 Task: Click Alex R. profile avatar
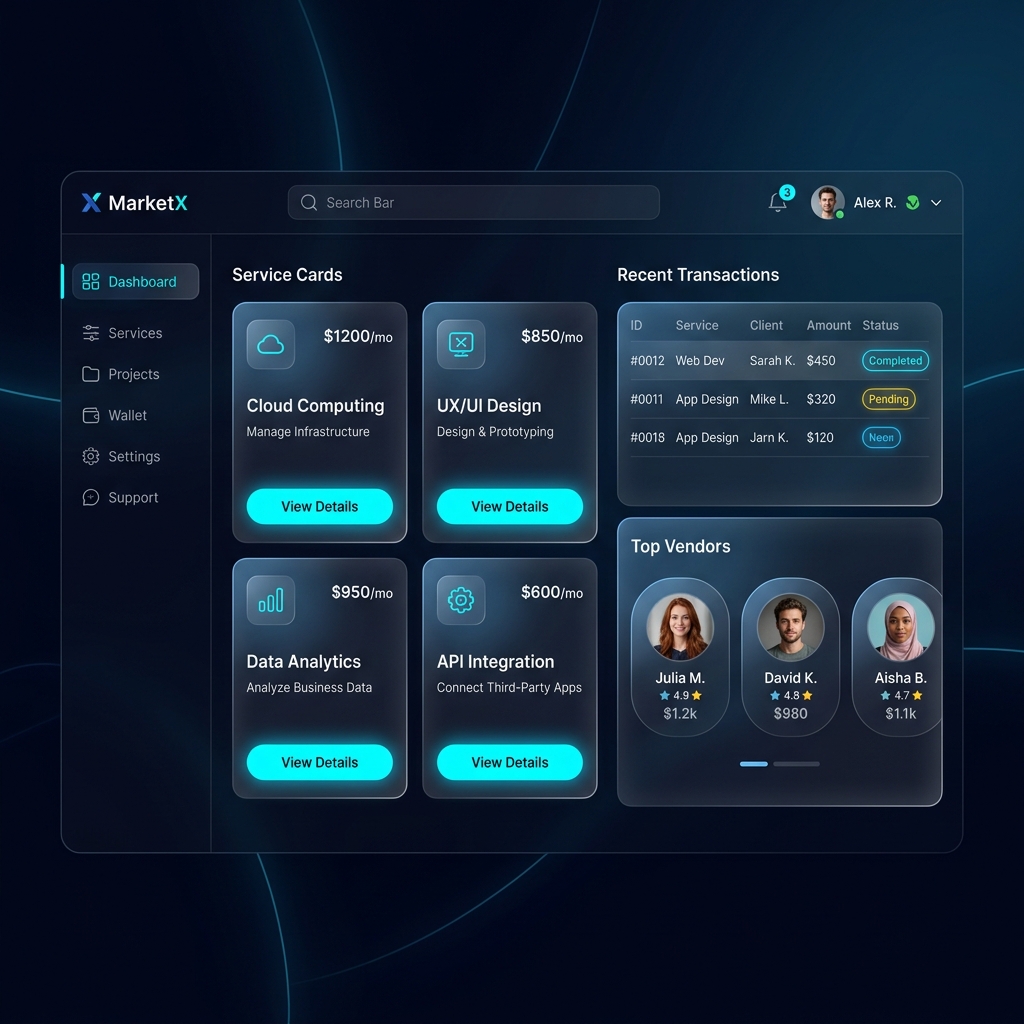827,202
